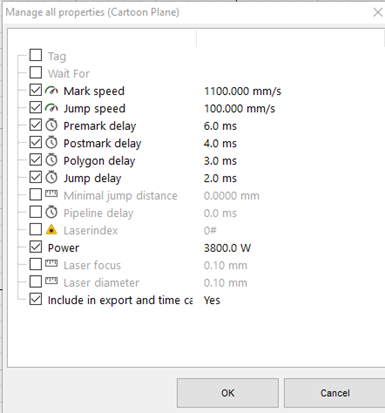Click the Pipeline delay clock icon
The image size is (385, 413).
pos(51,212)
